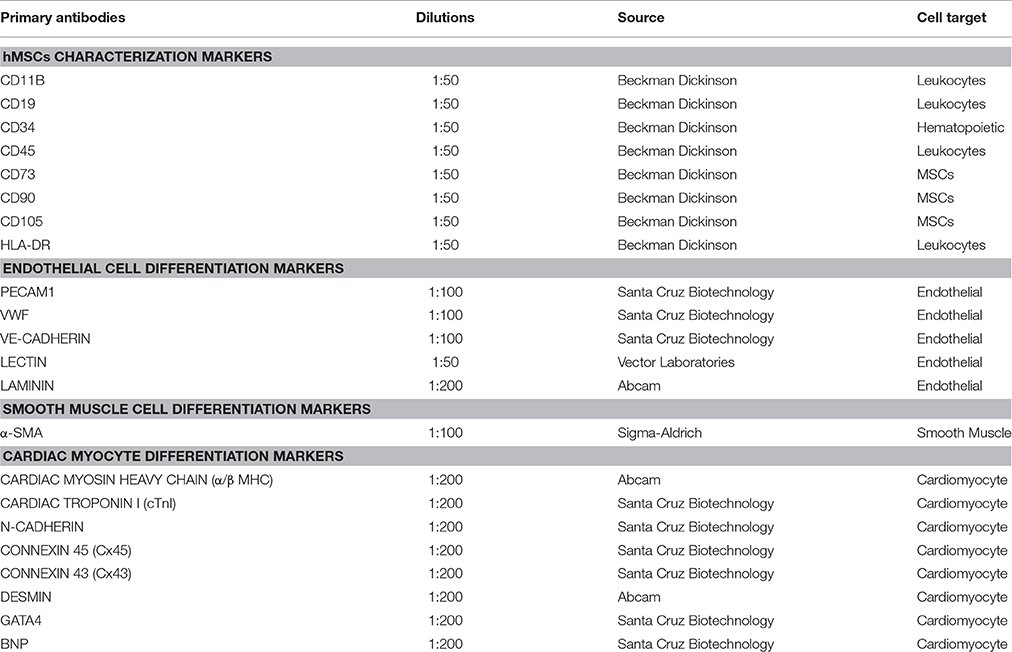Click 'Abcam' source for Cardiac Myosin Heavy Chain
Image resolution: width=1012 pixels, height=652 pixels.
(639, 480)
